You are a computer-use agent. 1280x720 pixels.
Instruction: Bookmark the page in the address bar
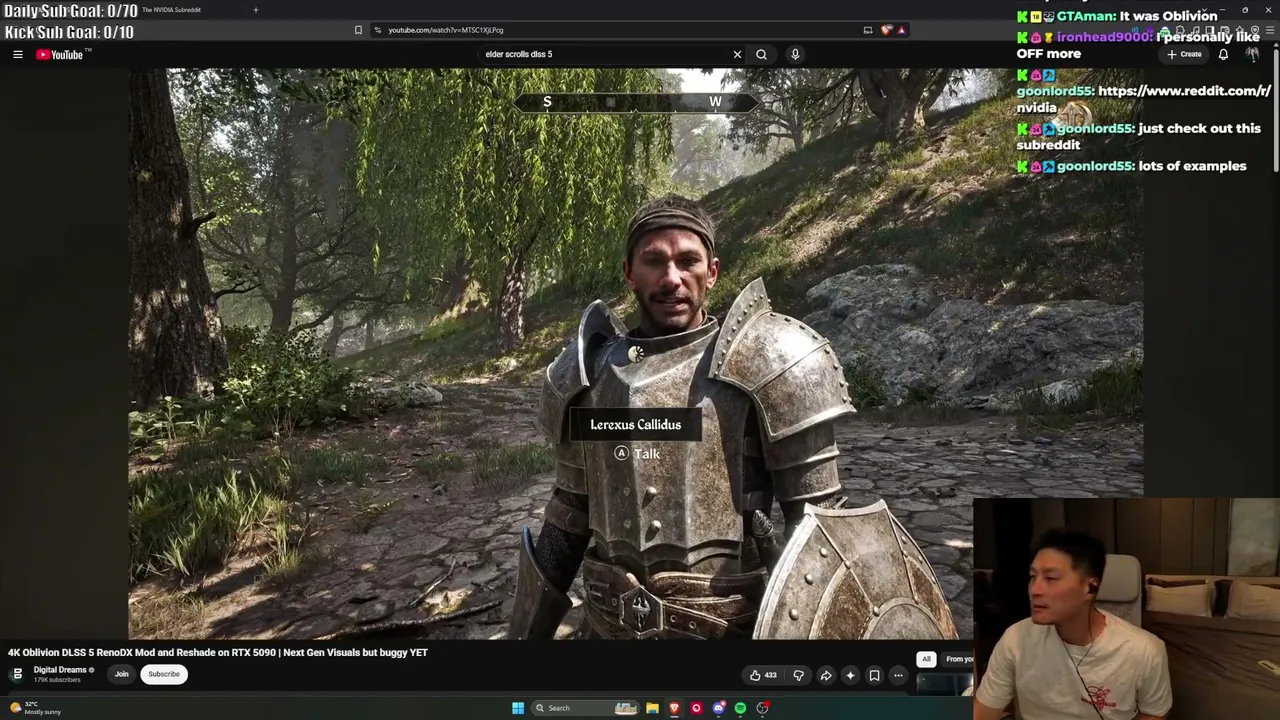click(358, 30)
